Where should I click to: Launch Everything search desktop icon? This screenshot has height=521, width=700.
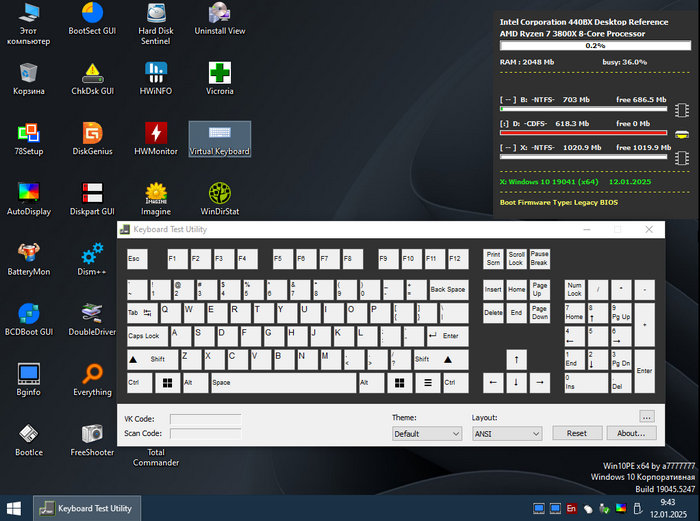tap(92, 380)
